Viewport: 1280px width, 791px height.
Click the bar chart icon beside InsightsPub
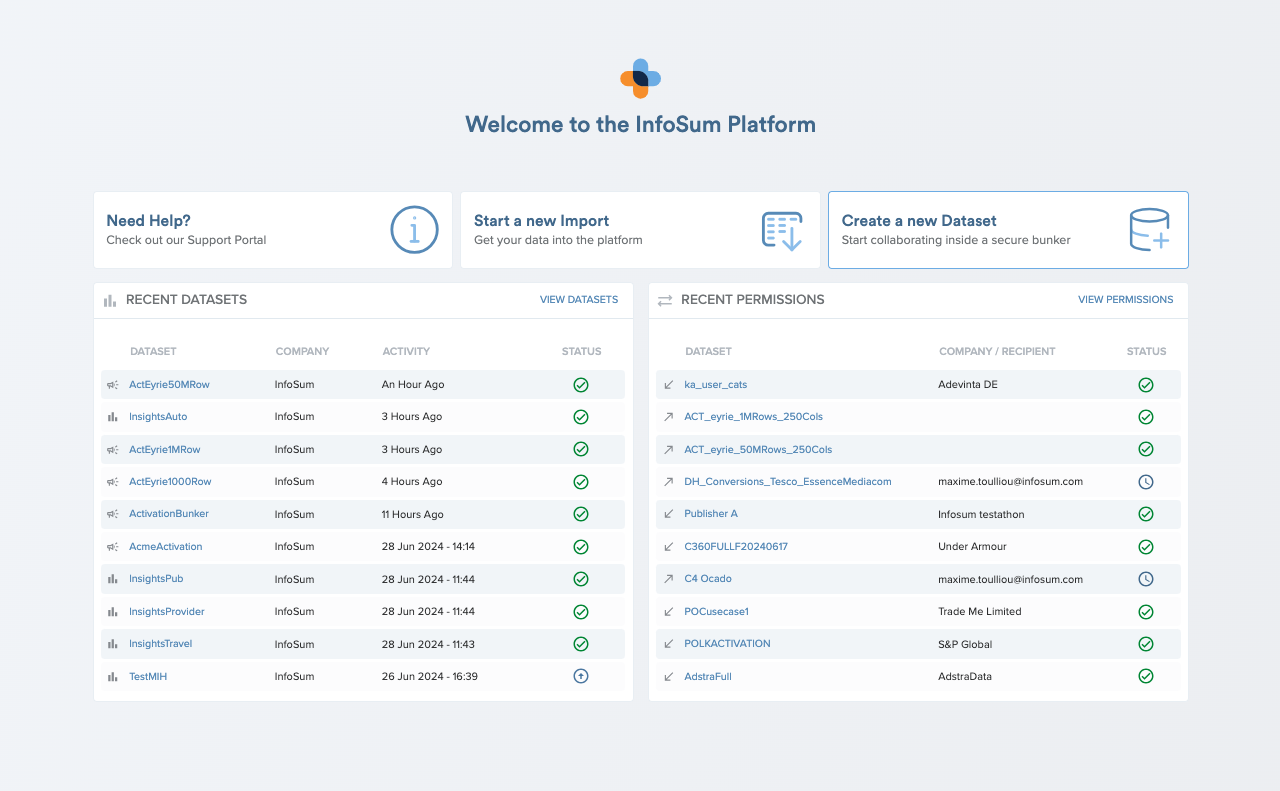tap(112, 578)
